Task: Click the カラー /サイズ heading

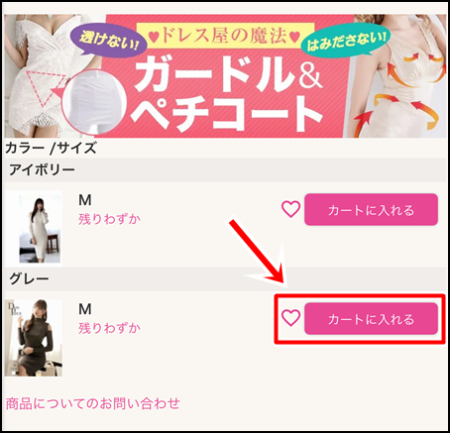Action: tap(51, 148)
